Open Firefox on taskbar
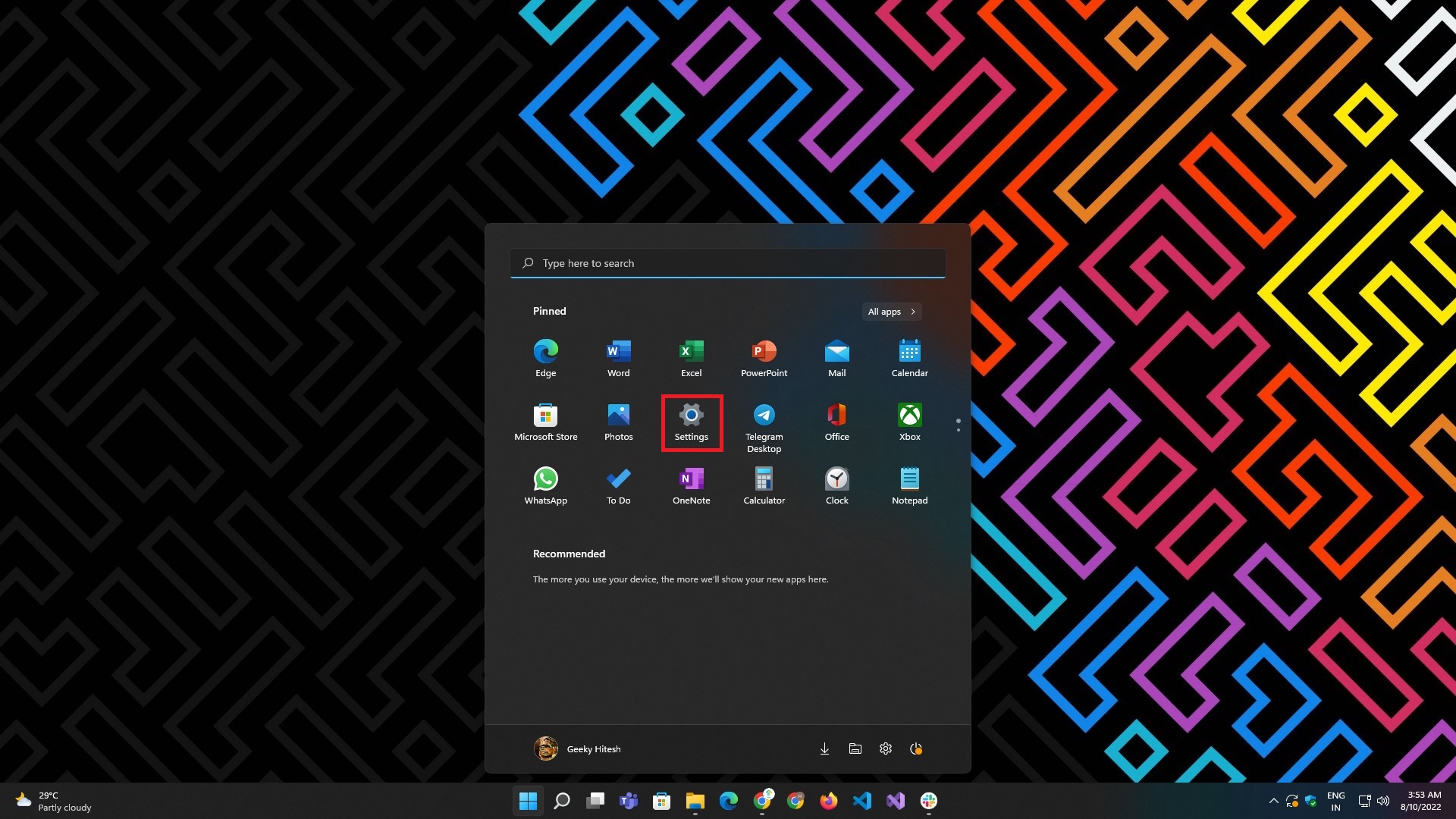 coord(828,801)
